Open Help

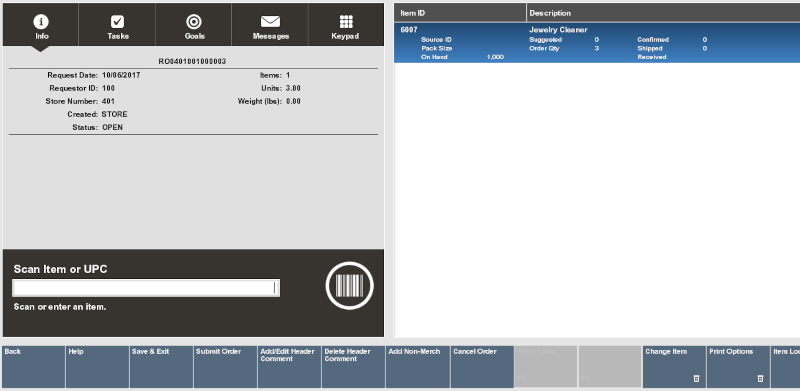pos(97,367)
